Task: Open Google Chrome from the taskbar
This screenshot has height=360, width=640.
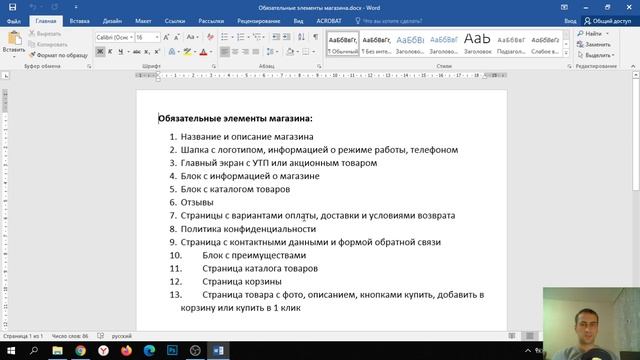Action: pos(80,351)
